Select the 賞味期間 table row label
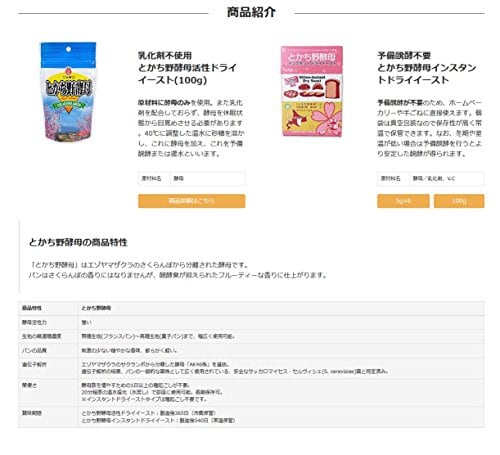The width and height of the screenshot is (500, 455). (x=32, y=413)
